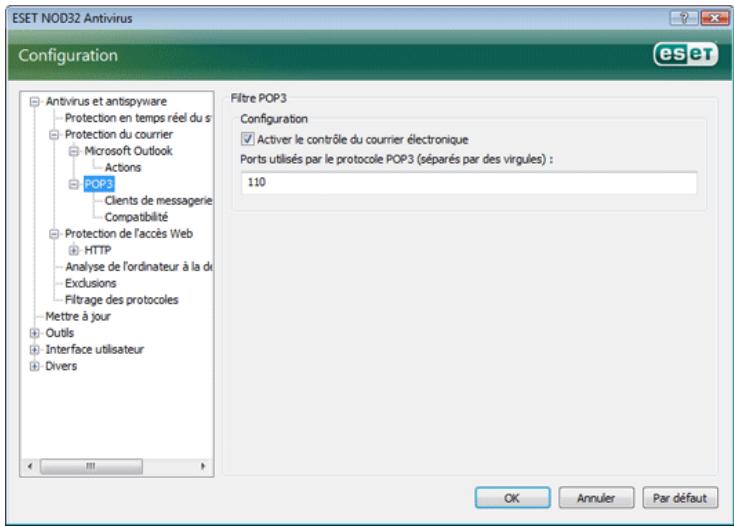Image resolution: width=734 pixels, height=526 pixels.
Task: Close the ESET NOD32 Antivirus window
Action: coord(714,18)
